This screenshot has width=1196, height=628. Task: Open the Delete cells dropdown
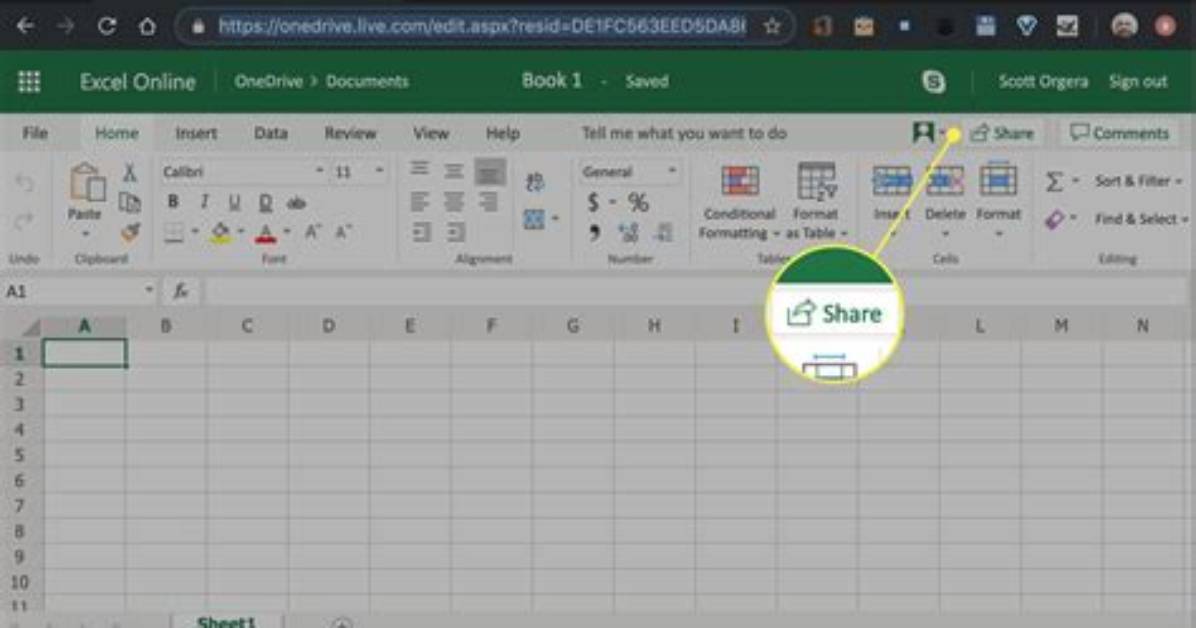point(945,233)
